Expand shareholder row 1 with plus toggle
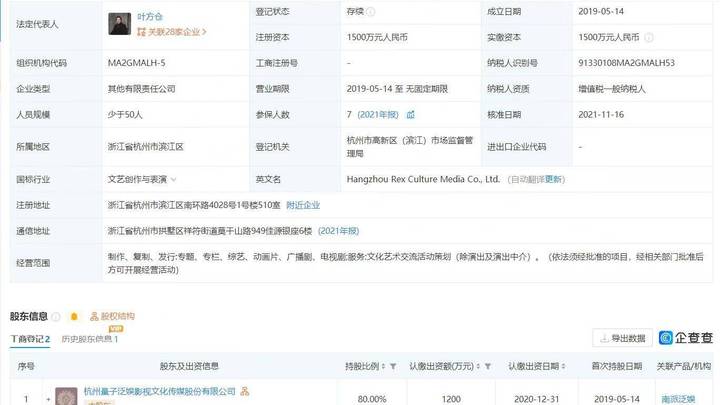The width and height of the screenshot is (720, 405). click(48, 399)
